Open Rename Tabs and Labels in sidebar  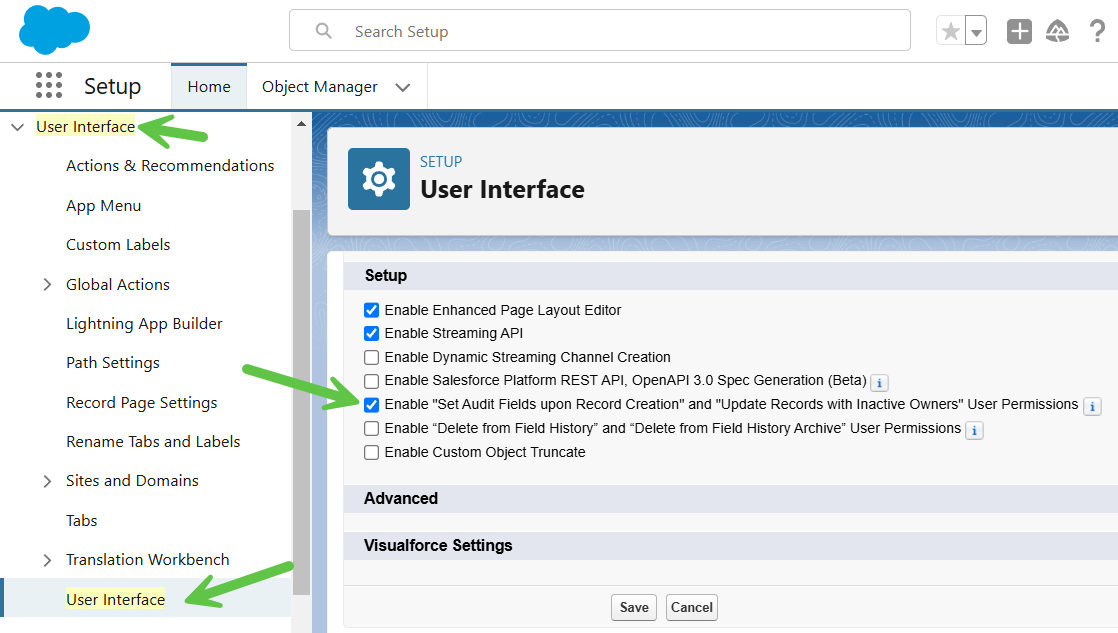[x=153, y=442]
